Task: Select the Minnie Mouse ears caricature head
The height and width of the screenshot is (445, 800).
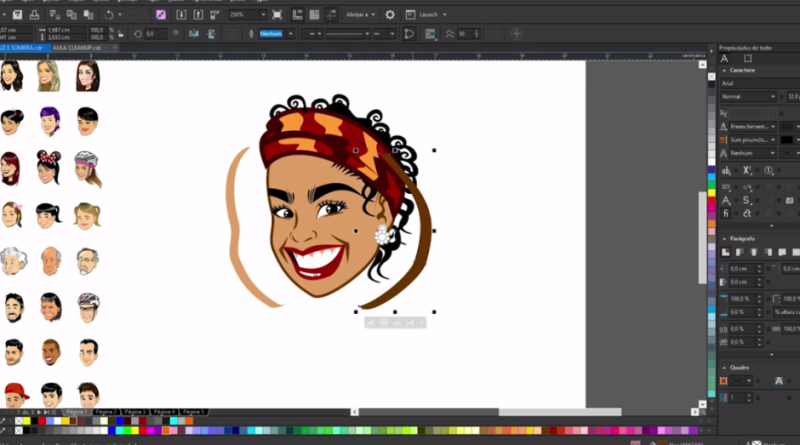Action: (x=48, y=167)
